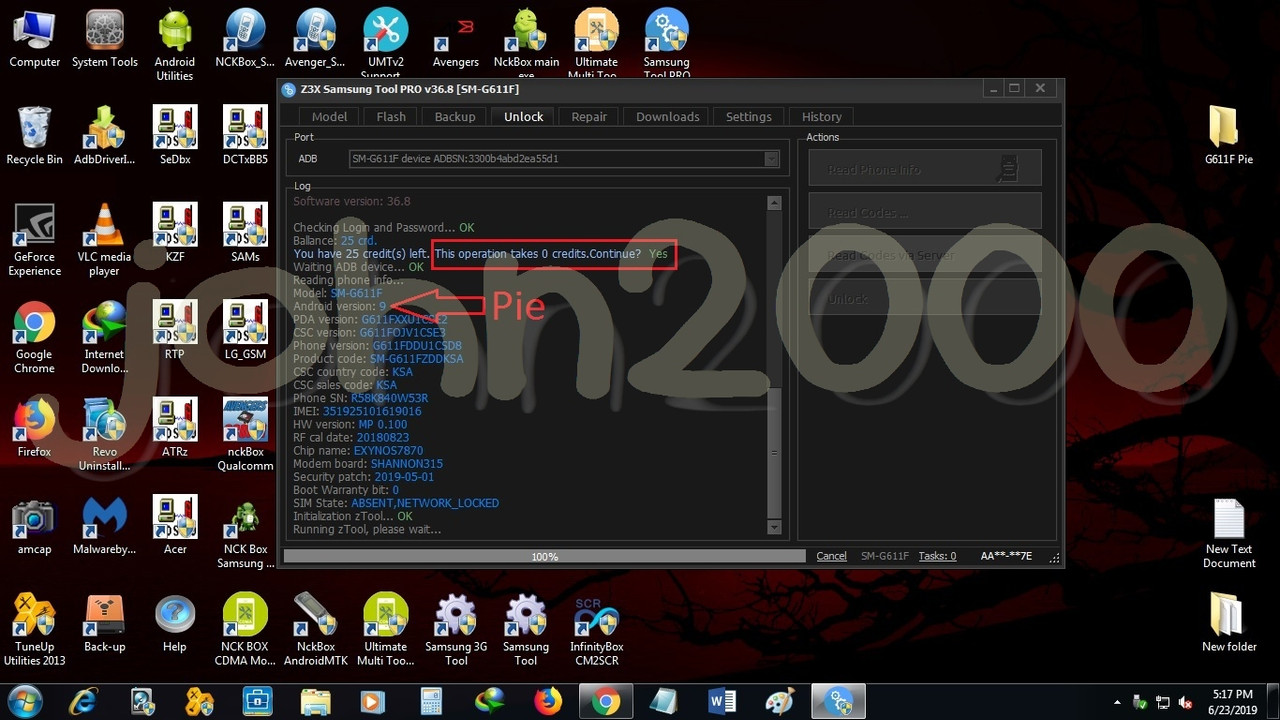Viewport: 1280px width, 720px height.
Task: Open Internet Explorer from the taskbar
Action: click(84, 702)
